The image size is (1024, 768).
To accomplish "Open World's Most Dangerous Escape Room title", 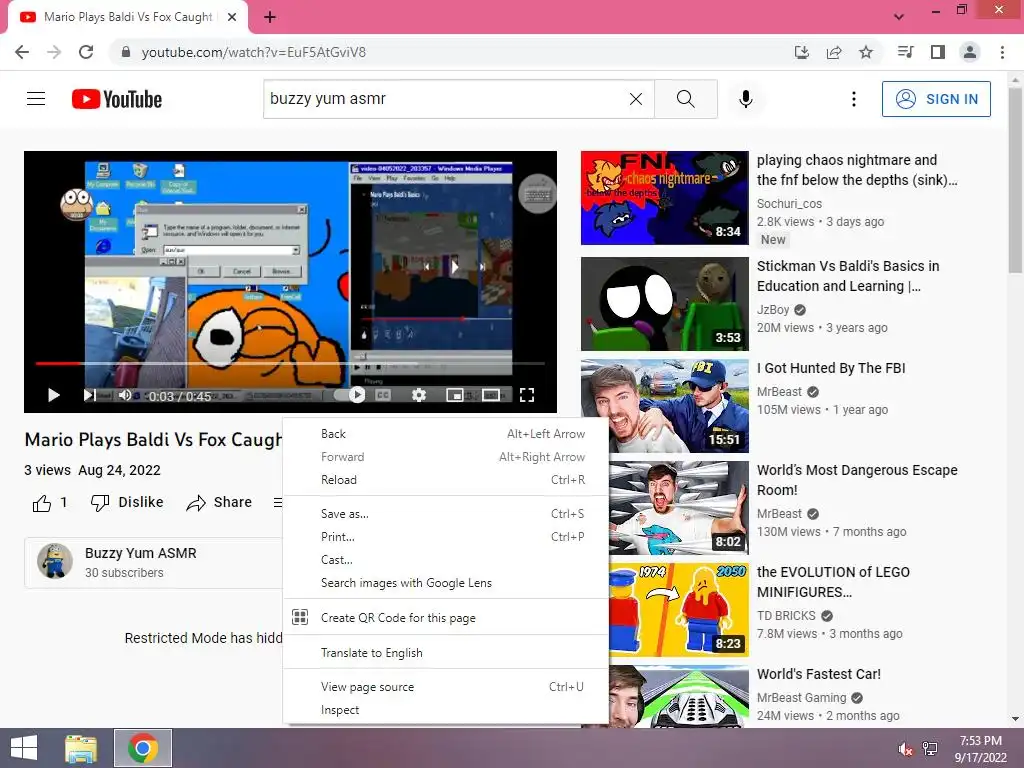I will point(857,480).
